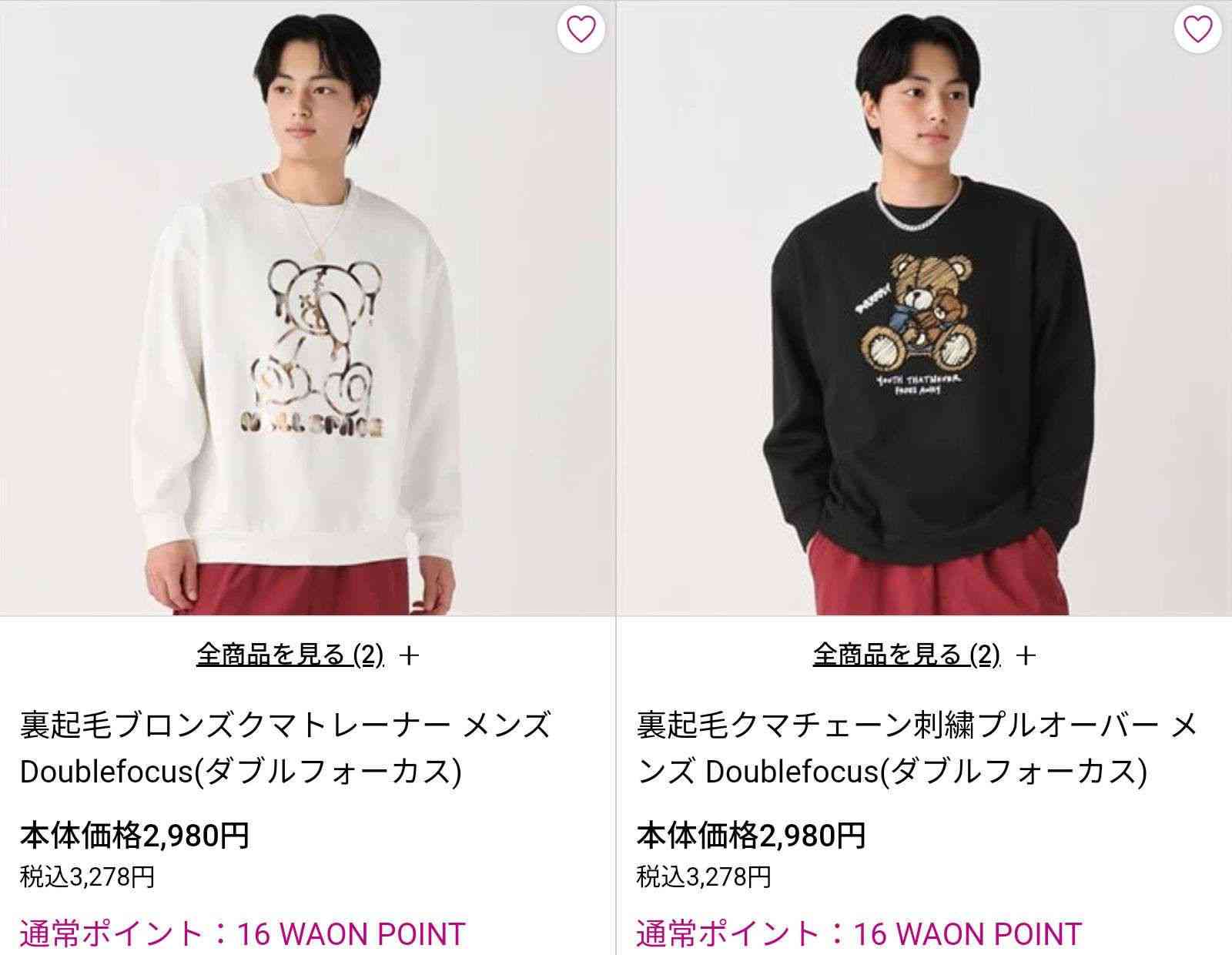This screenshot has height=955, width=1232.
Task: Select the 本体価格2,980円 price of the white sweatshirt
Action: [x=135, y=835]
